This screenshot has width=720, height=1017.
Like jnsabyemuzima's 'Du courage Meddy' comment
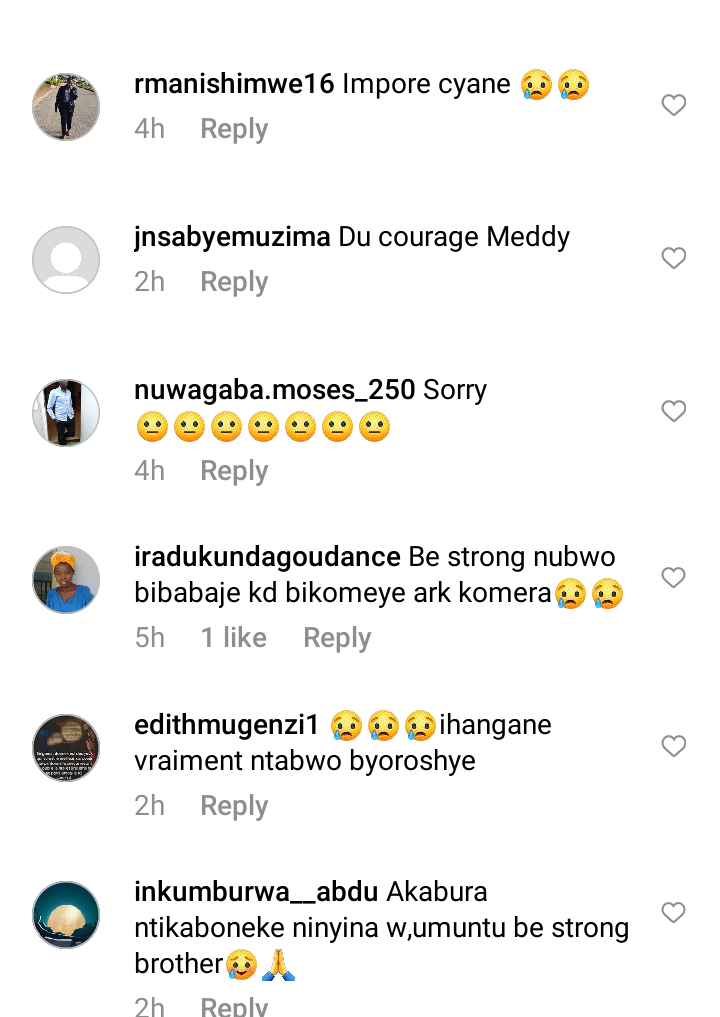click(x=673, y=258)
